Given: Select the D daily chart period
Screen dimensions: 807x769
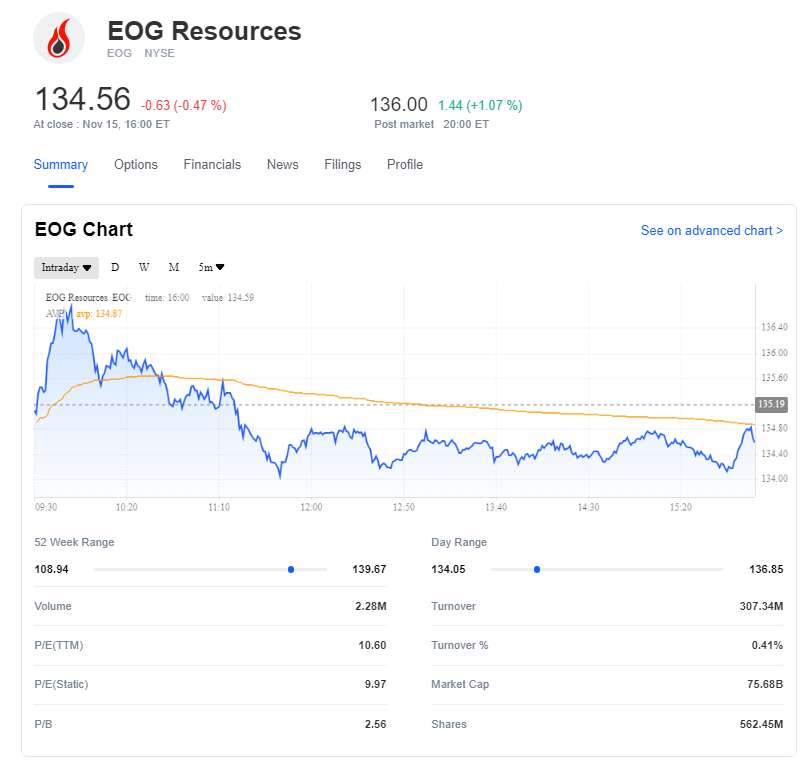Looking at the screenshot, I should click(115, 267).
